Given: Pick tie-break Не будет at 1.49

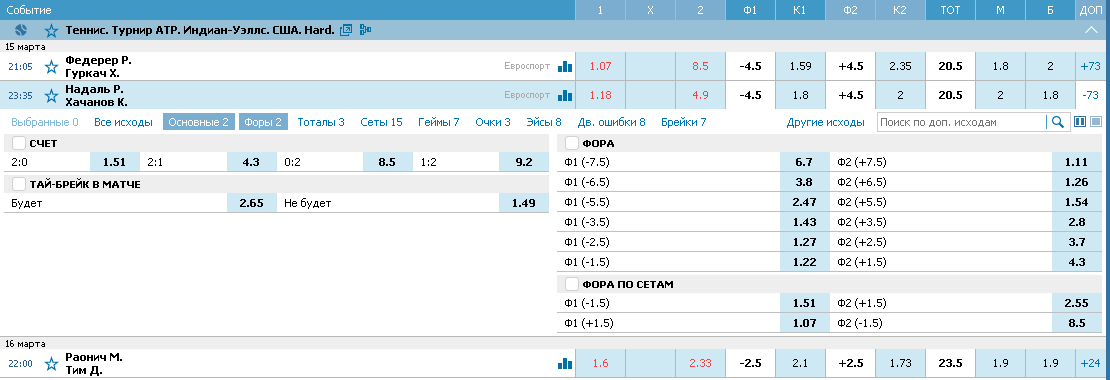Looking at the screenshot, I should click(x=524, y=203).
